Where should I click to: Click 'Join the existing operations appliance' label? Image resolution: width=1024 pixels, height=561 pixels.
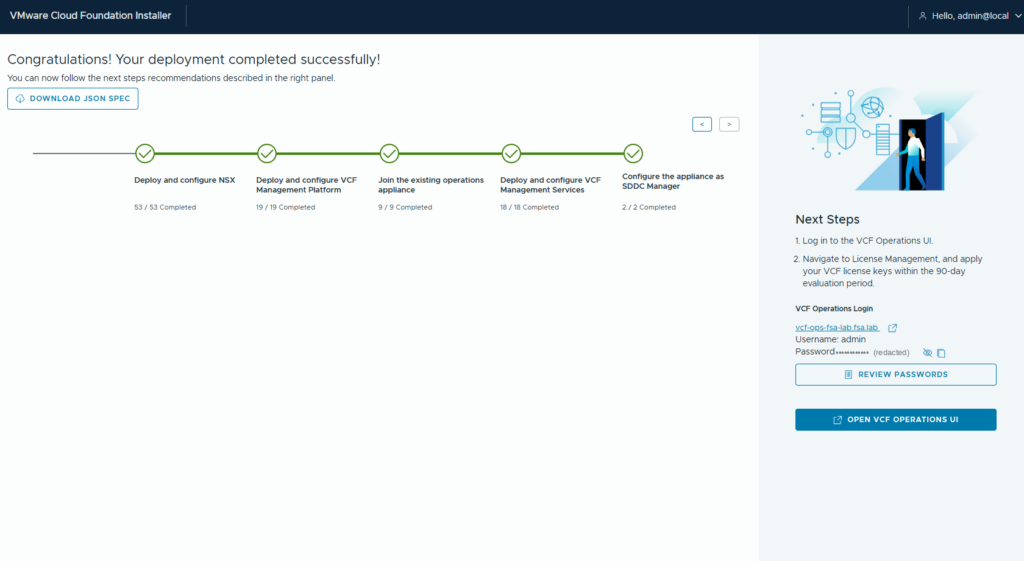(x=431, y=185)
